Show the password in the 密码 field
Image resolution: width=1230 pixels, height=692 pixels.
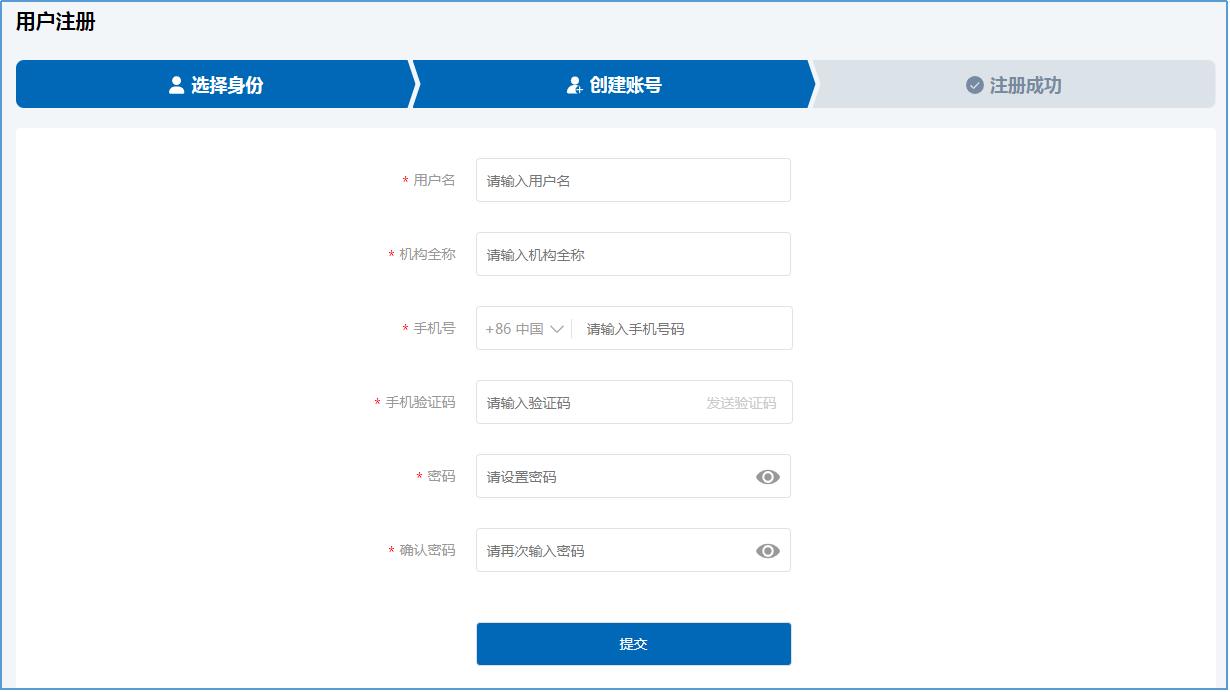coord(767,476)
